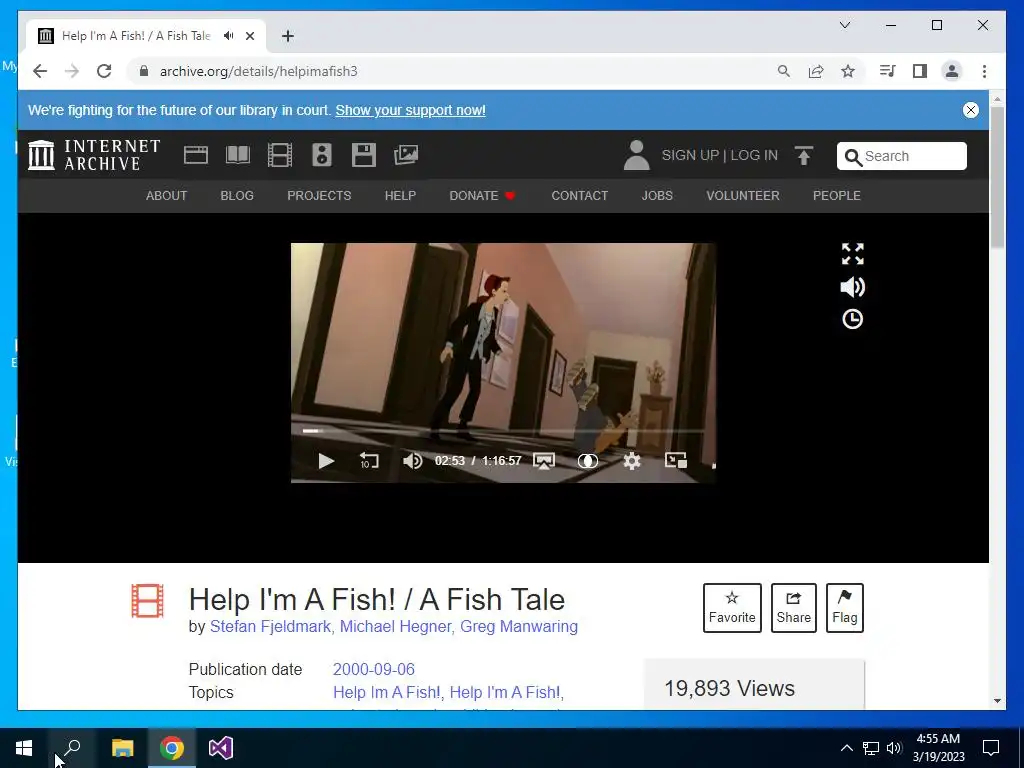Open creator Stefan Fjeldmark link
Screen dimensions: 1024x768
coord(270,626)
